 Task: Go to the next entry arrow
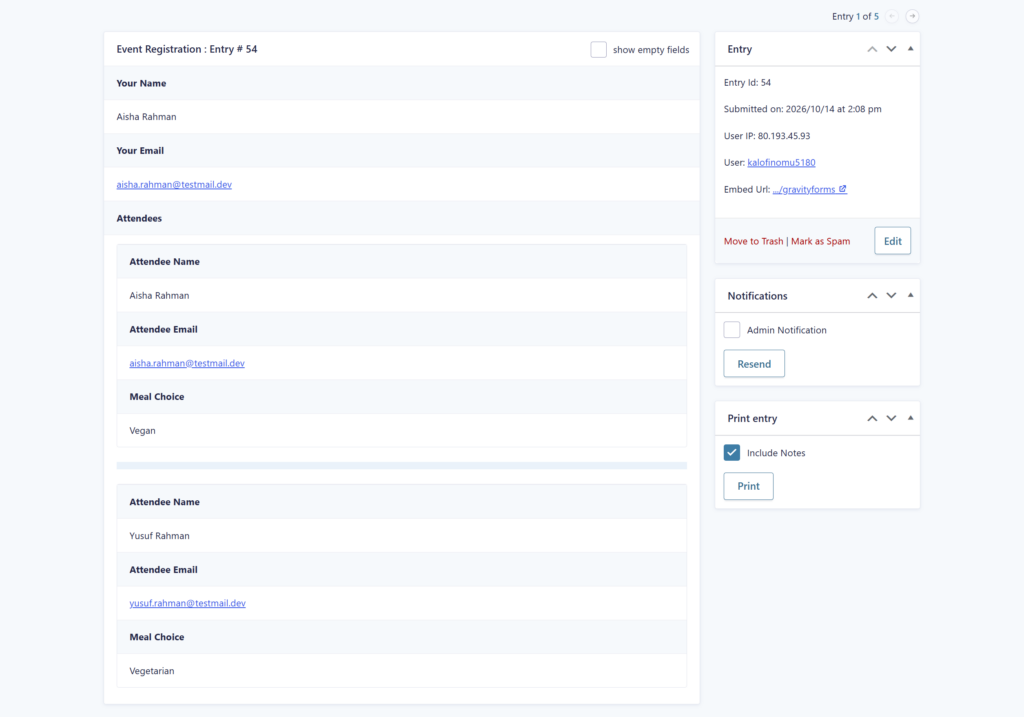coord(912,16)
